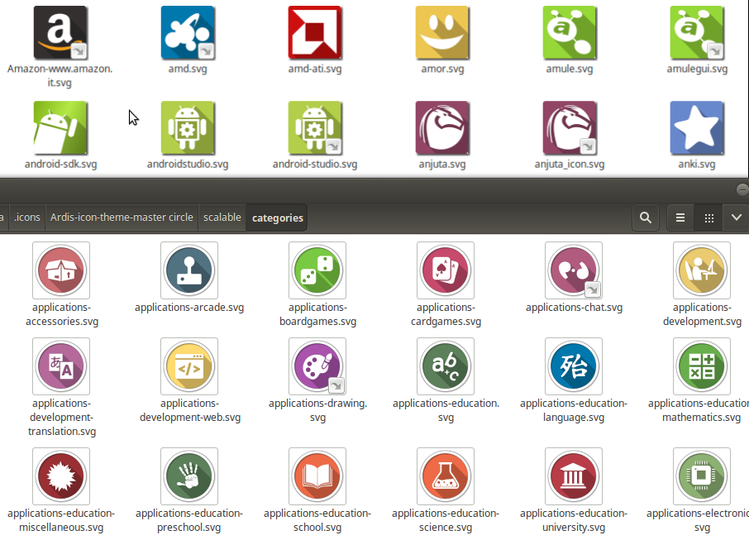Image resolution: width=749 pixels, height=540 pixels.
Task: Select applications-development-web.svg code icon
Action: click(x=189, y=366)
